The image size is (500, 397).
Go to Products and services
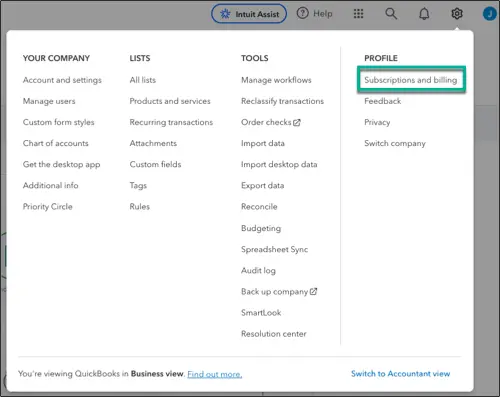click(x=170, y=101)
